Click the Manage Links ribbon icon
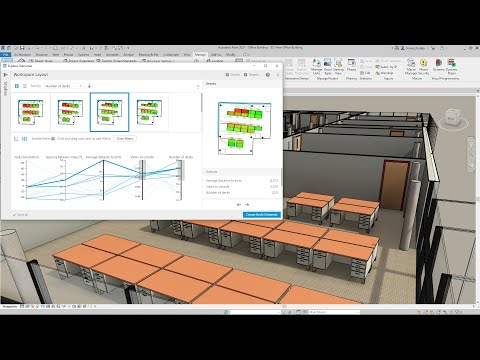 [x=316, y=66]
